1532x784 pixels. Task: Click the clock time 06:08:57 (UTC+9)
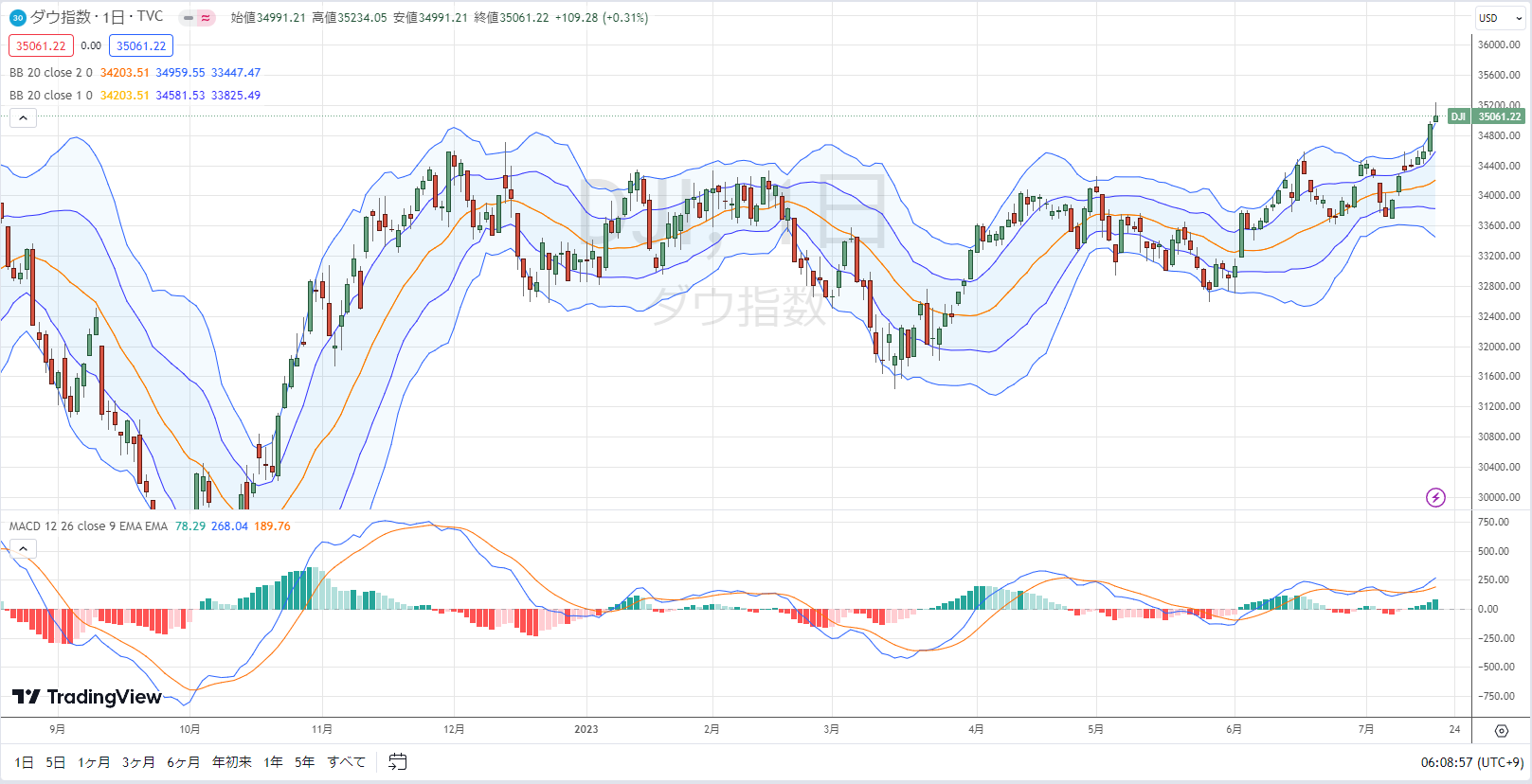[x=1471, y=762]
